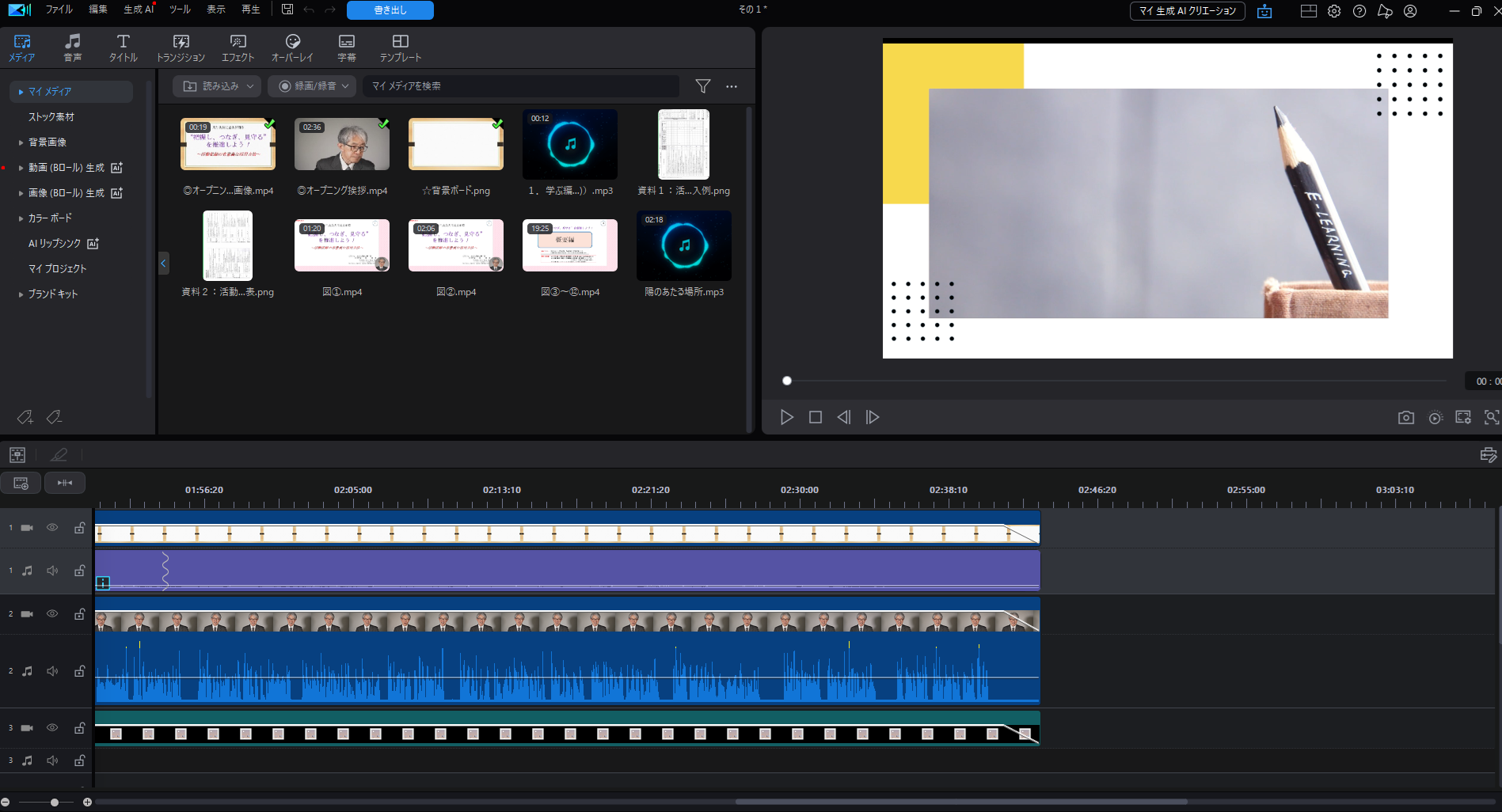Click the snapshot camera icon in preview
1502x812 pixels.
coord(1405,417)
